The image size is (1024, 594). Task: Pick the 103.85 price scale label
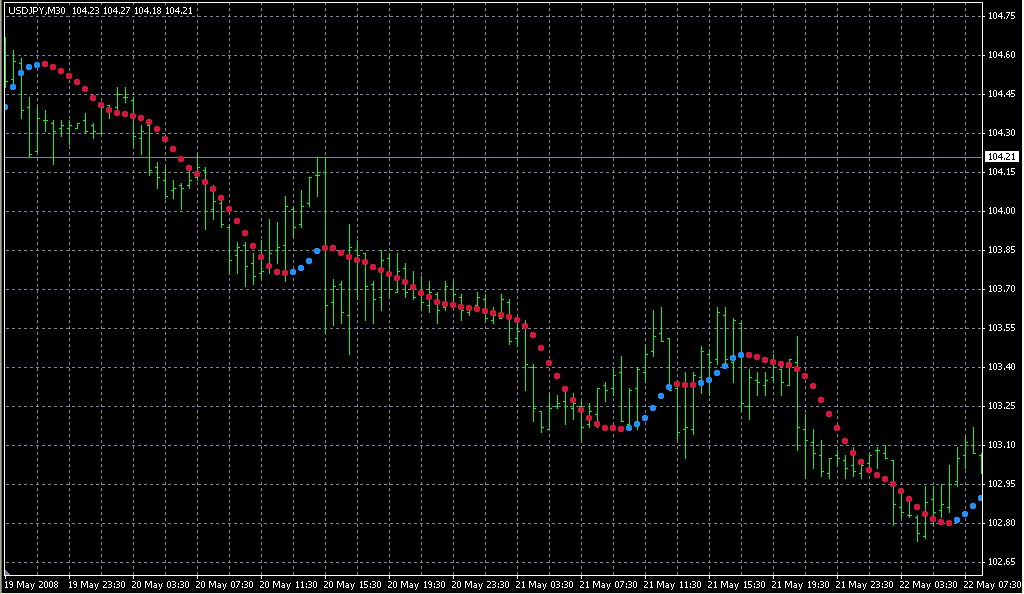pos(1001,250)
